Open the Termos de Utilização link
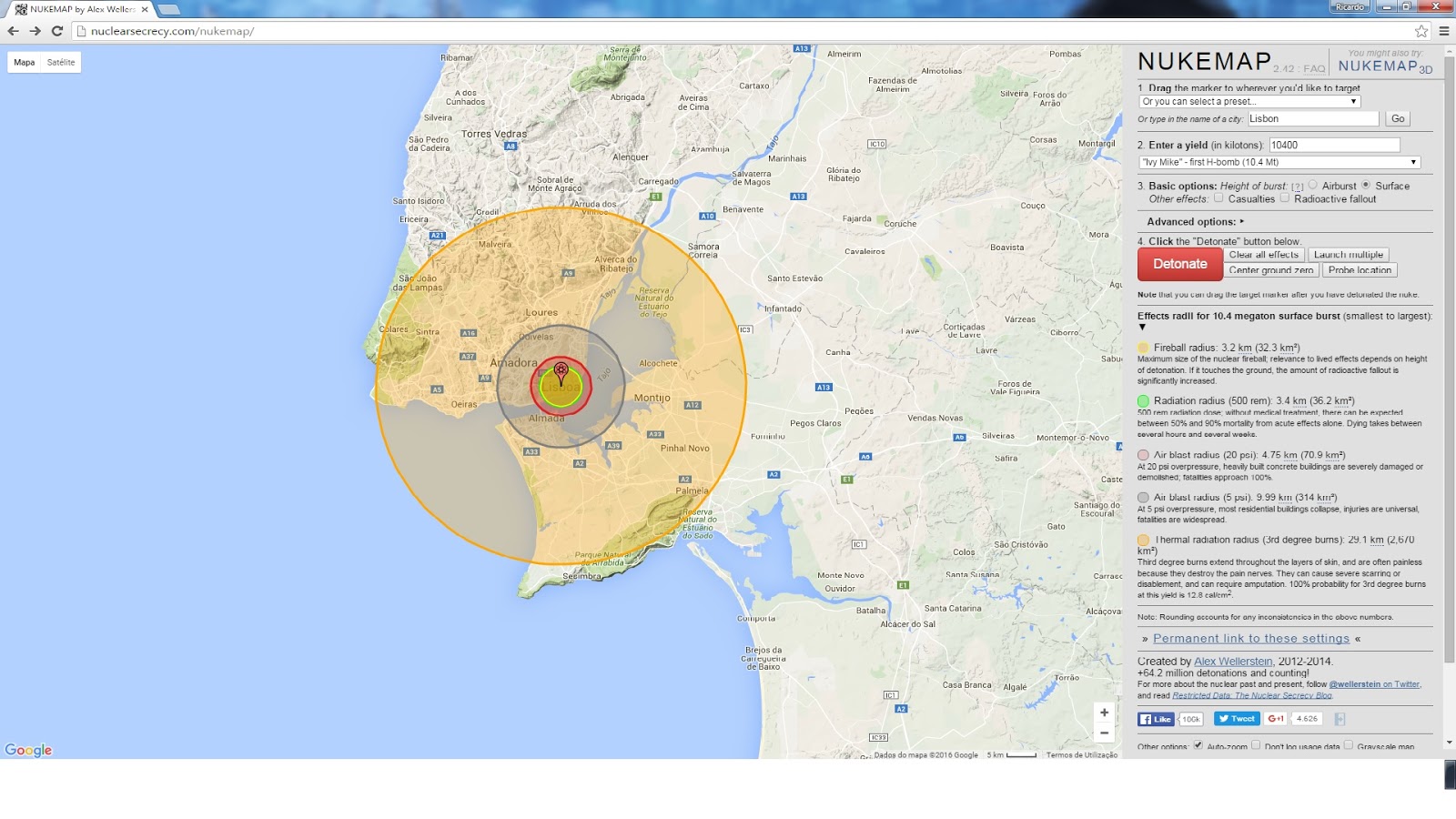The image size is (1456, 819). pyautogui.click(x=1082, y=754)
